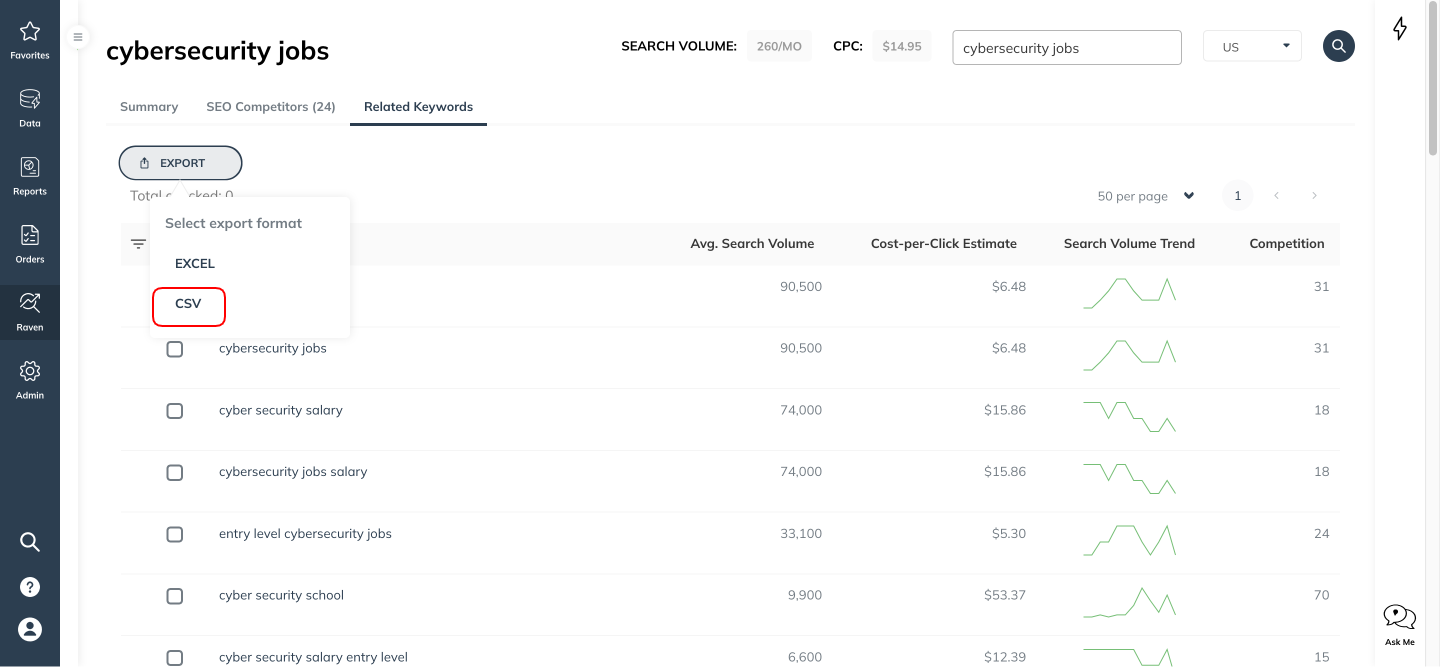Open Favorites in the sidebar
1440x667 pixels.
(x=30, y=41)
